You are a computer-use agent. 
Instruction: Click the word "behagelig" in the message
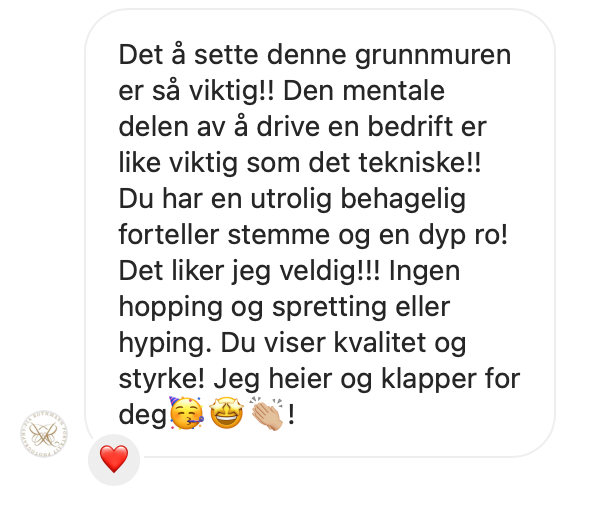pos(403,200)
